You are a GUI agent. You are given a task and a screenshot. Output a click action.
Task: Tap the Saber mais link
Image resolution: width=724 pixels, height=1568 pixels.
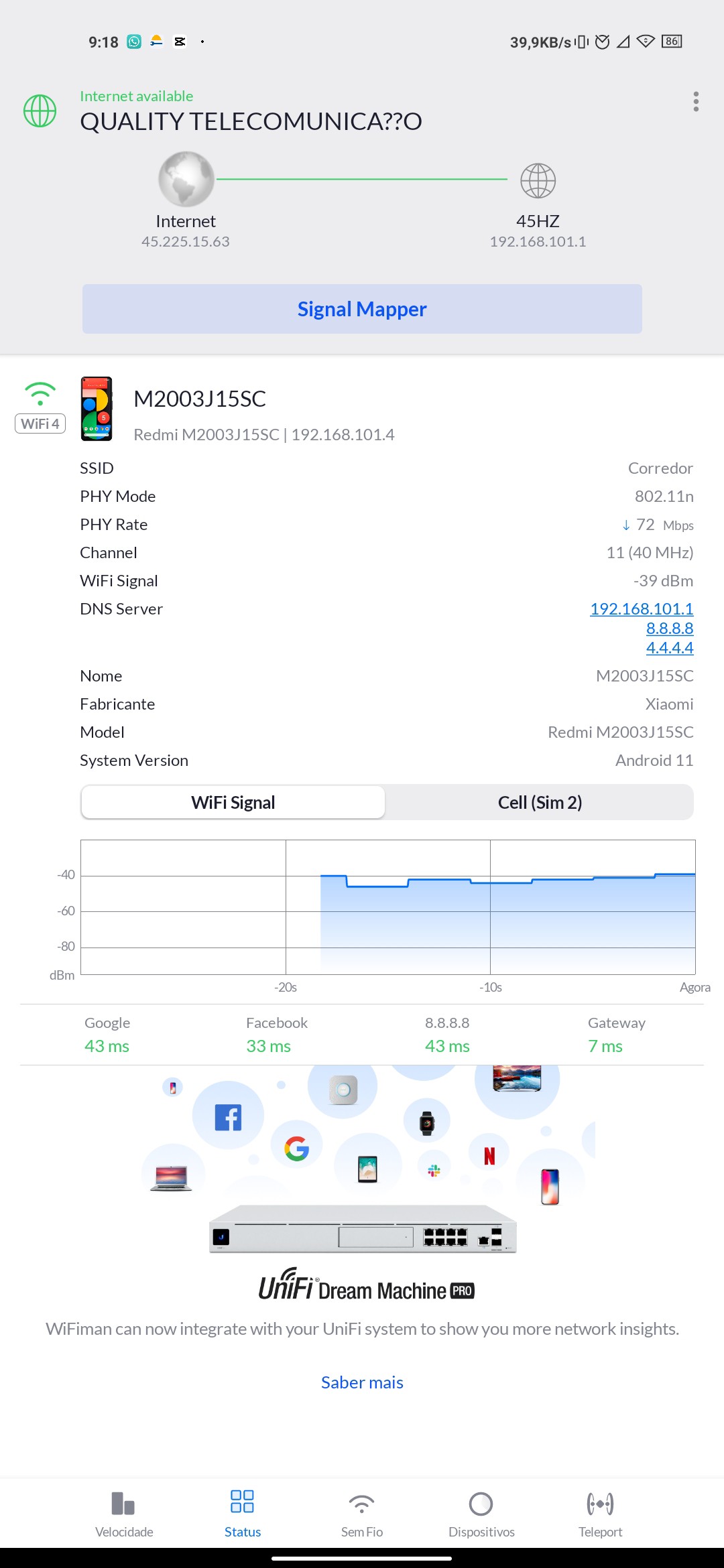coord(362,1382)
